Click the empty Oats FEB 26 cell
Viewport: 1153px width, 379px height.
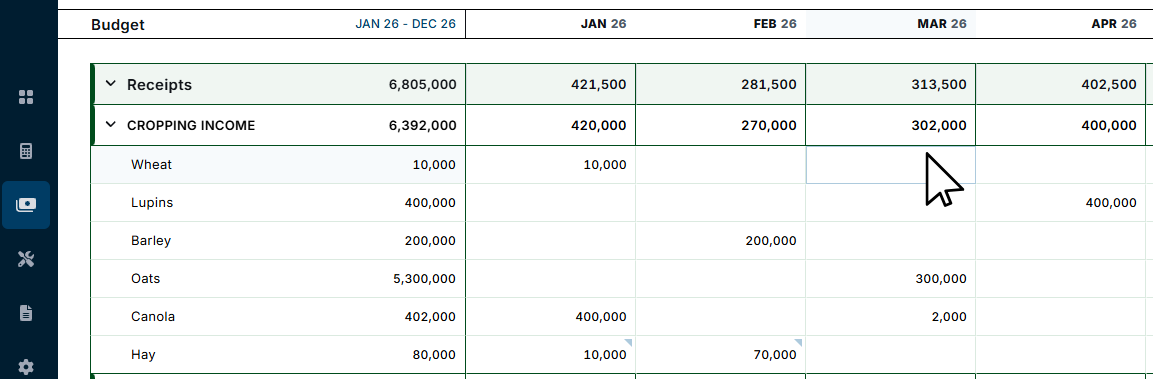pos(721,279)
